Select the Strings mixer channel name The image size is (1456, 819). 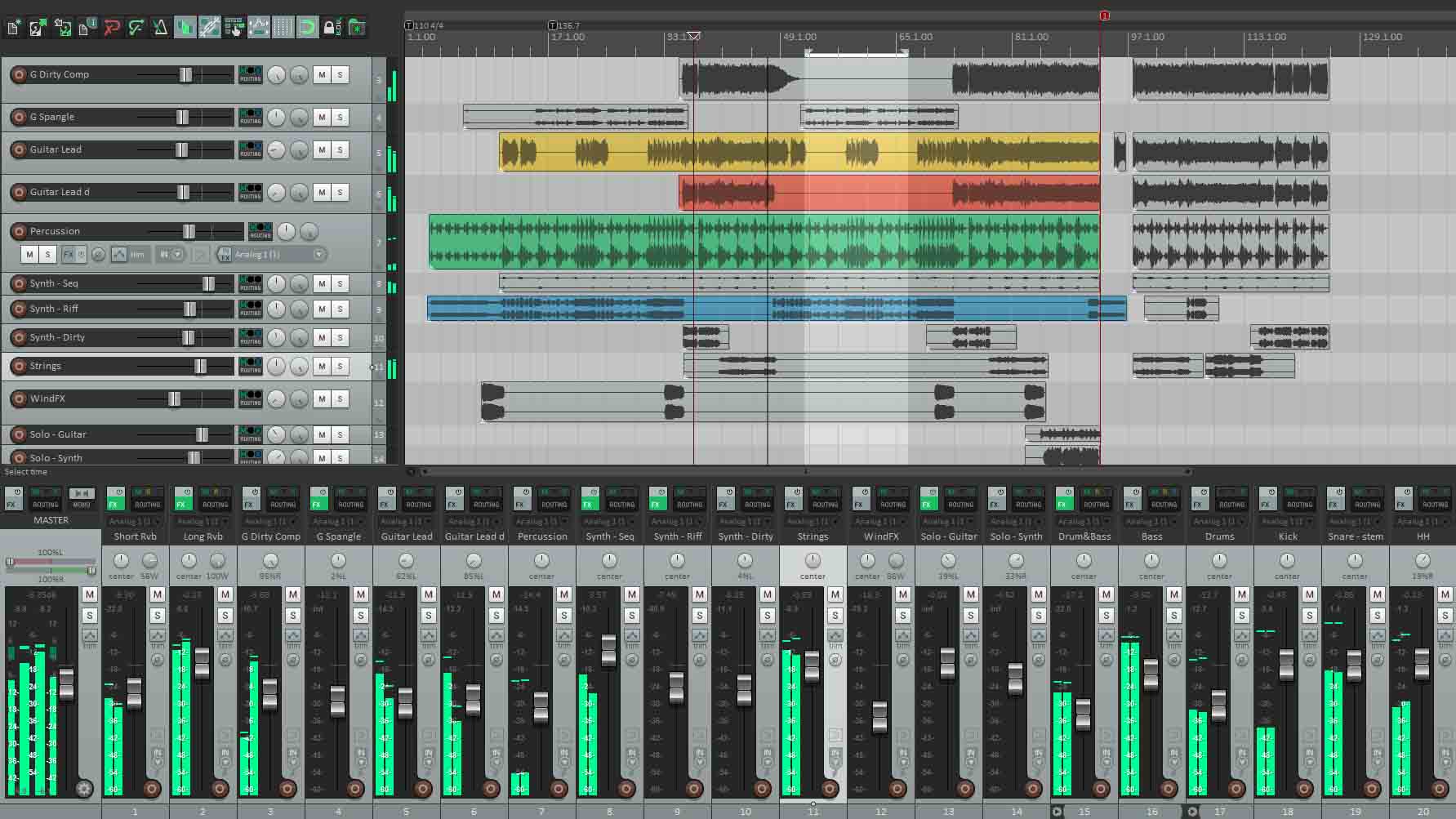813,536
